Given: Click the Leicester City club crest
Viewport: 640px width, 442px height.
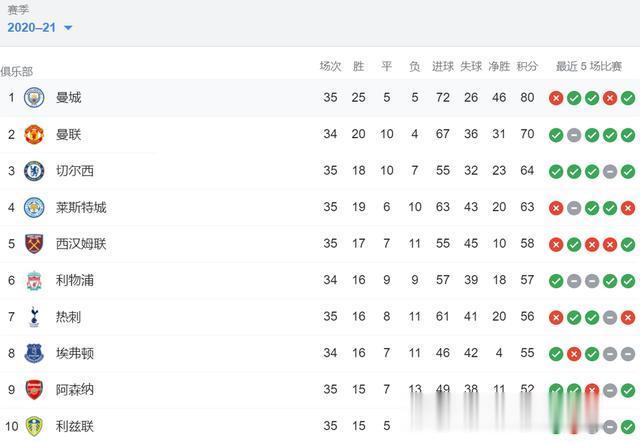Looking at the screenshot, I should [x=34, y=207].
